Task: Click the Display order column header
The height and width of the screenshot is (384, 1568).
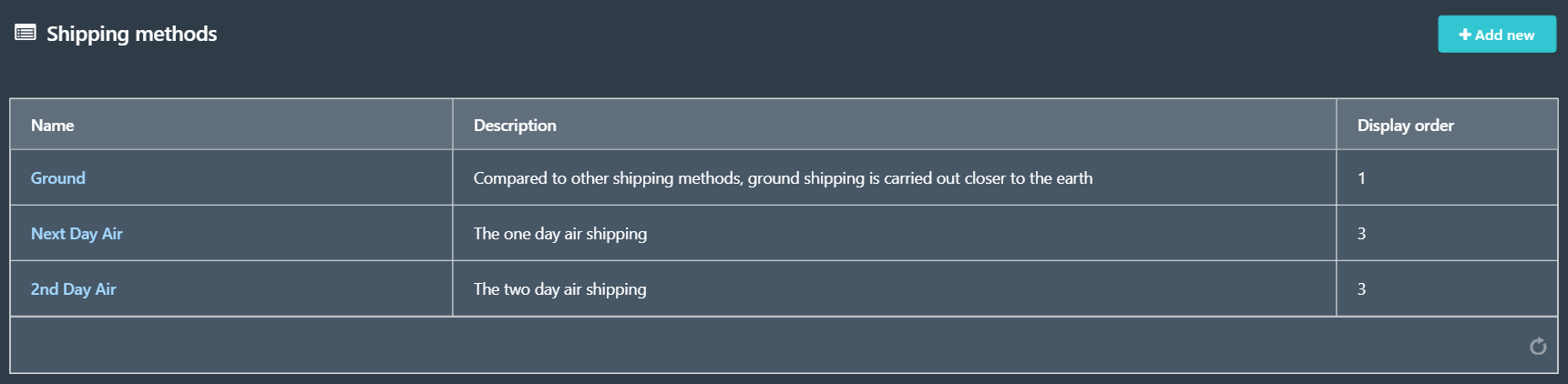Action: coord(1447,125)
